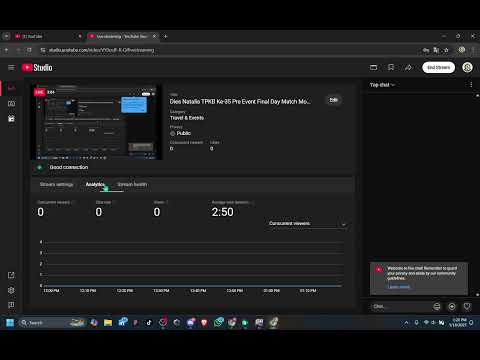The height and width of the screenshot is (360, 480).
Task: Click the network icon in system tray
Action: tap(426, 322)
